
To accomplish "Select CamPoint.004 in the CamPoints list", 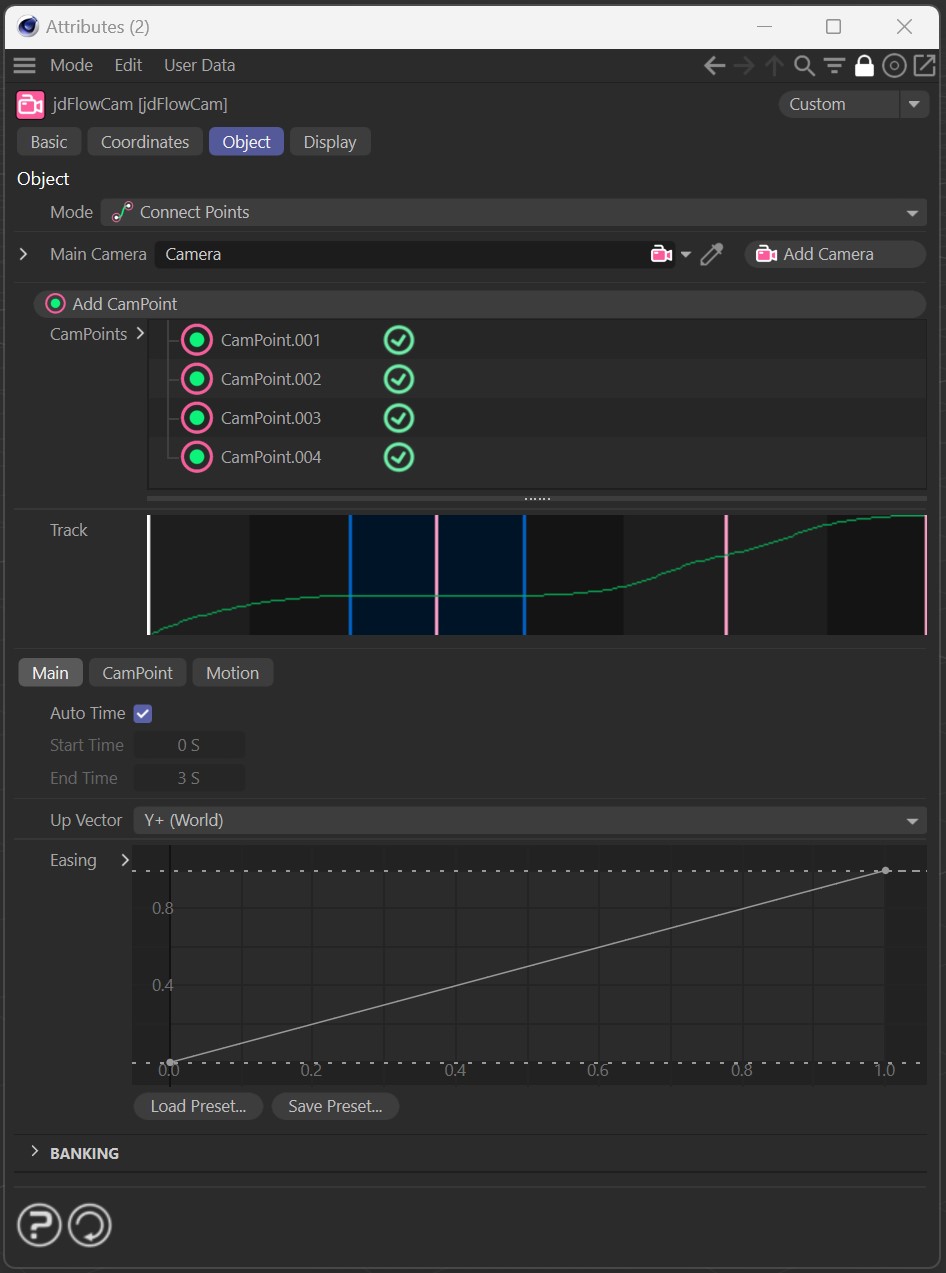I will coord(271,458).
